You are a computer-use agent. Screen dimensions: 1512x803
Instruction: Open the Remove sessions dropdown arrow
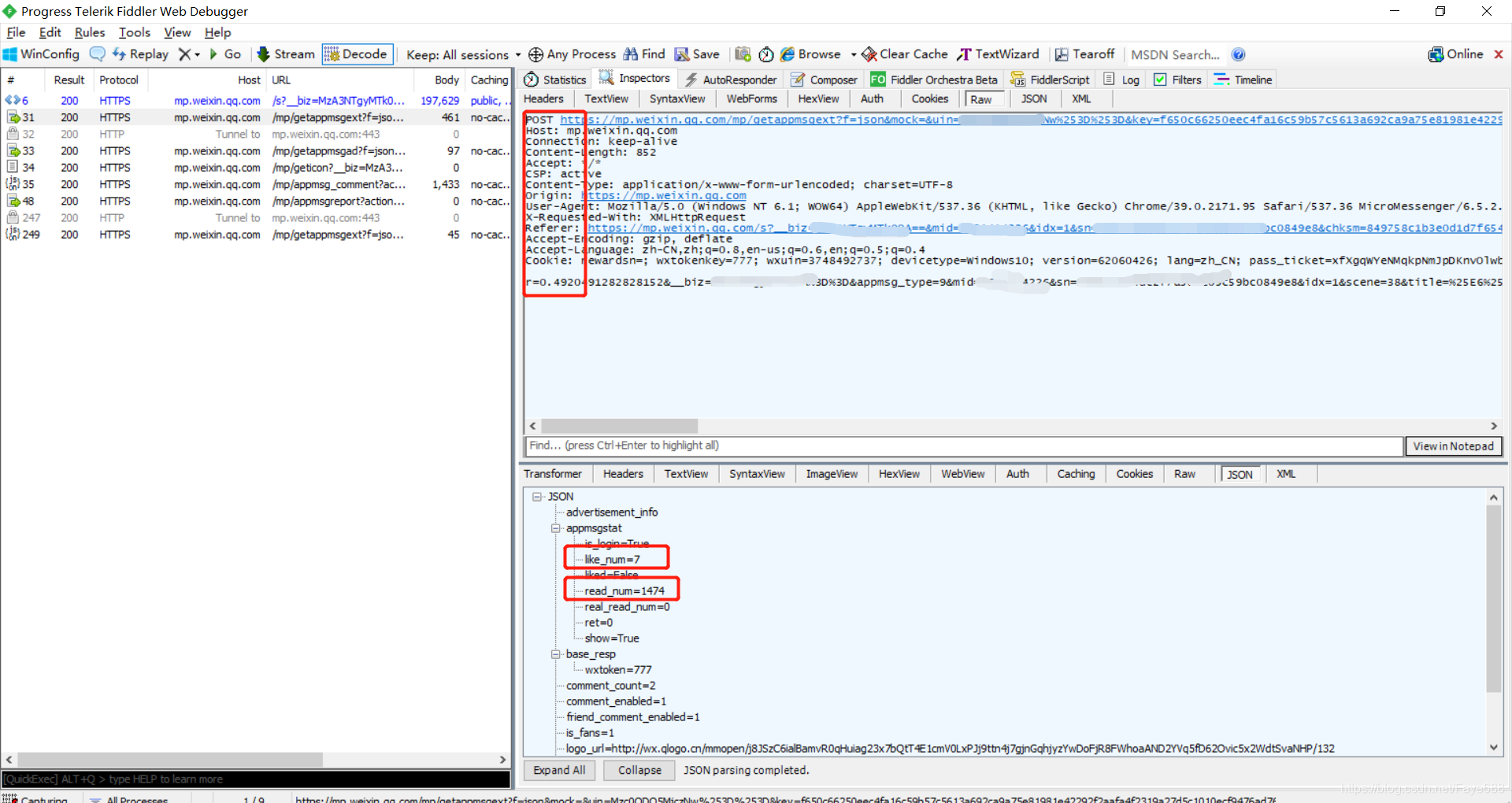[197, 54]
